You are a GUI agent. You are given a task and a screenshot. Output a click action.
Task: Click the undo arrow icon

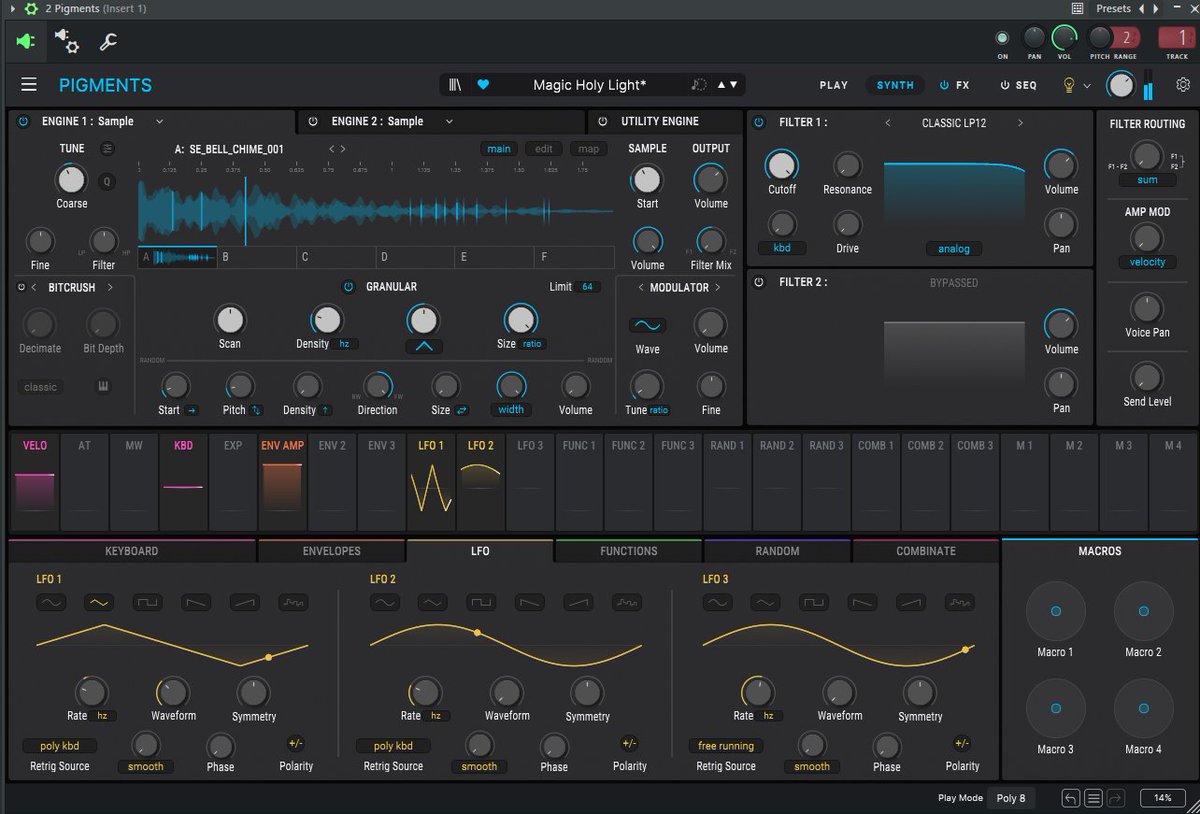[x=1070, y=798]
